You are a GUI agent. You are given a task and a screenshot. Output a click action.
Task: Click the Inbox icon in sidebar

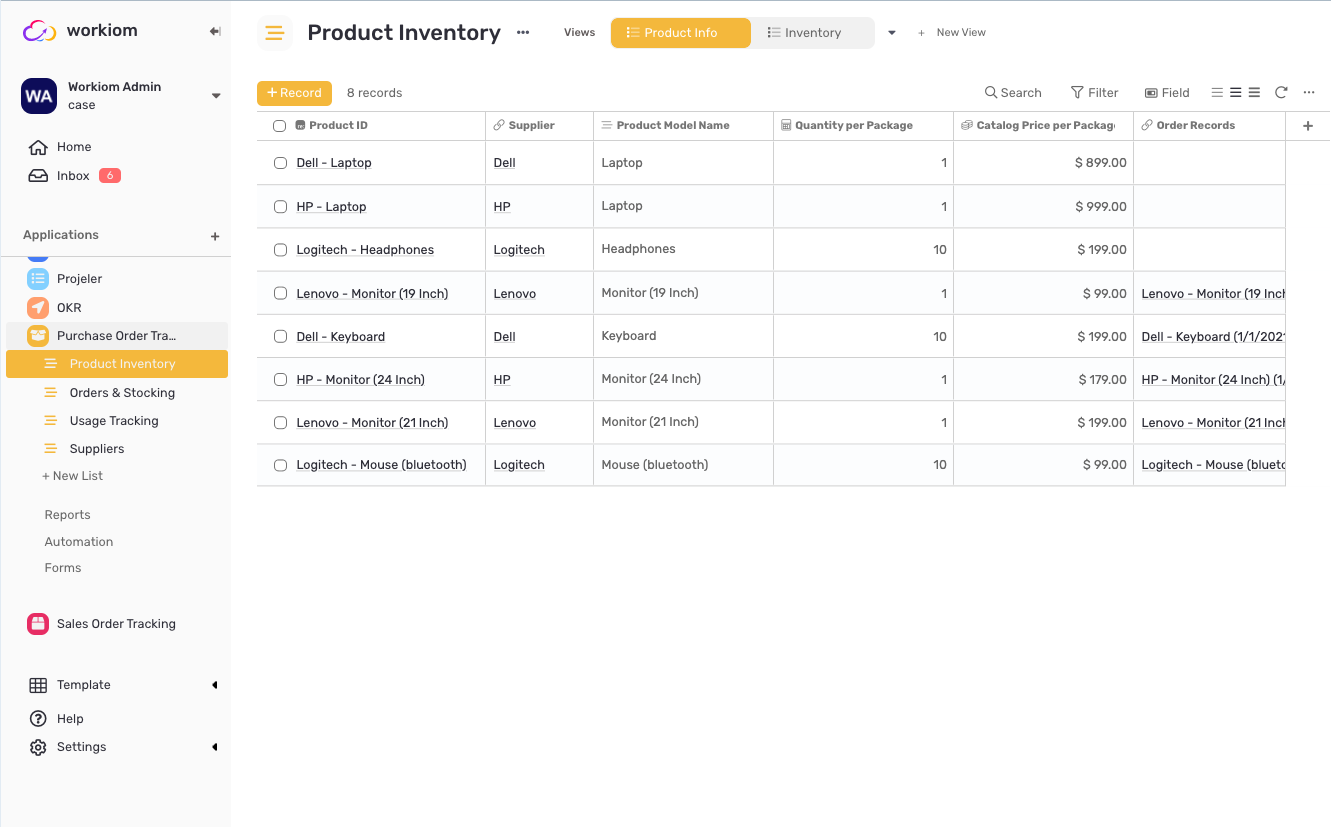[37, 175]
